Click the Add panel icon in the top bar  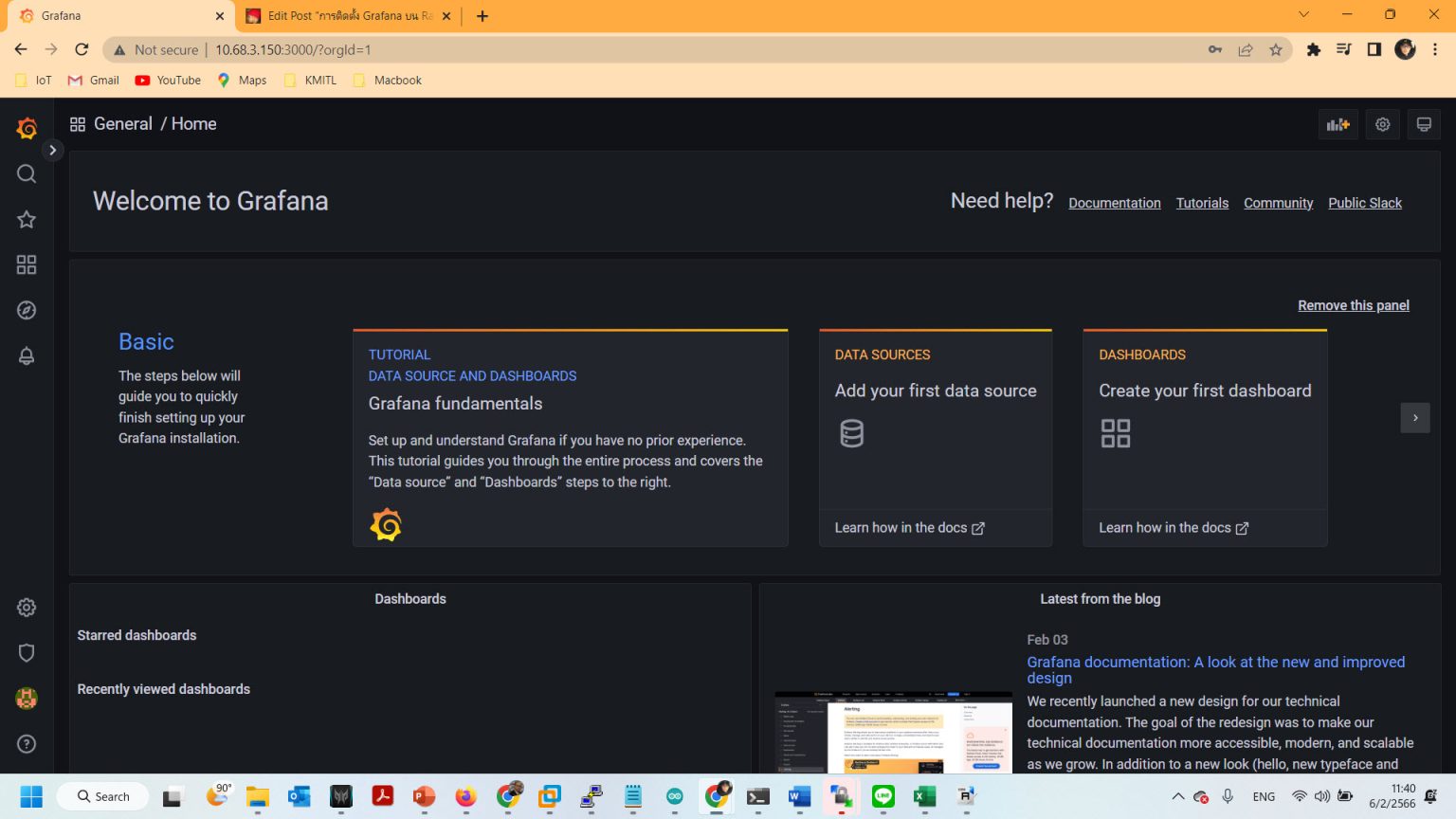pyautogui.click(x=1338, y=124)
